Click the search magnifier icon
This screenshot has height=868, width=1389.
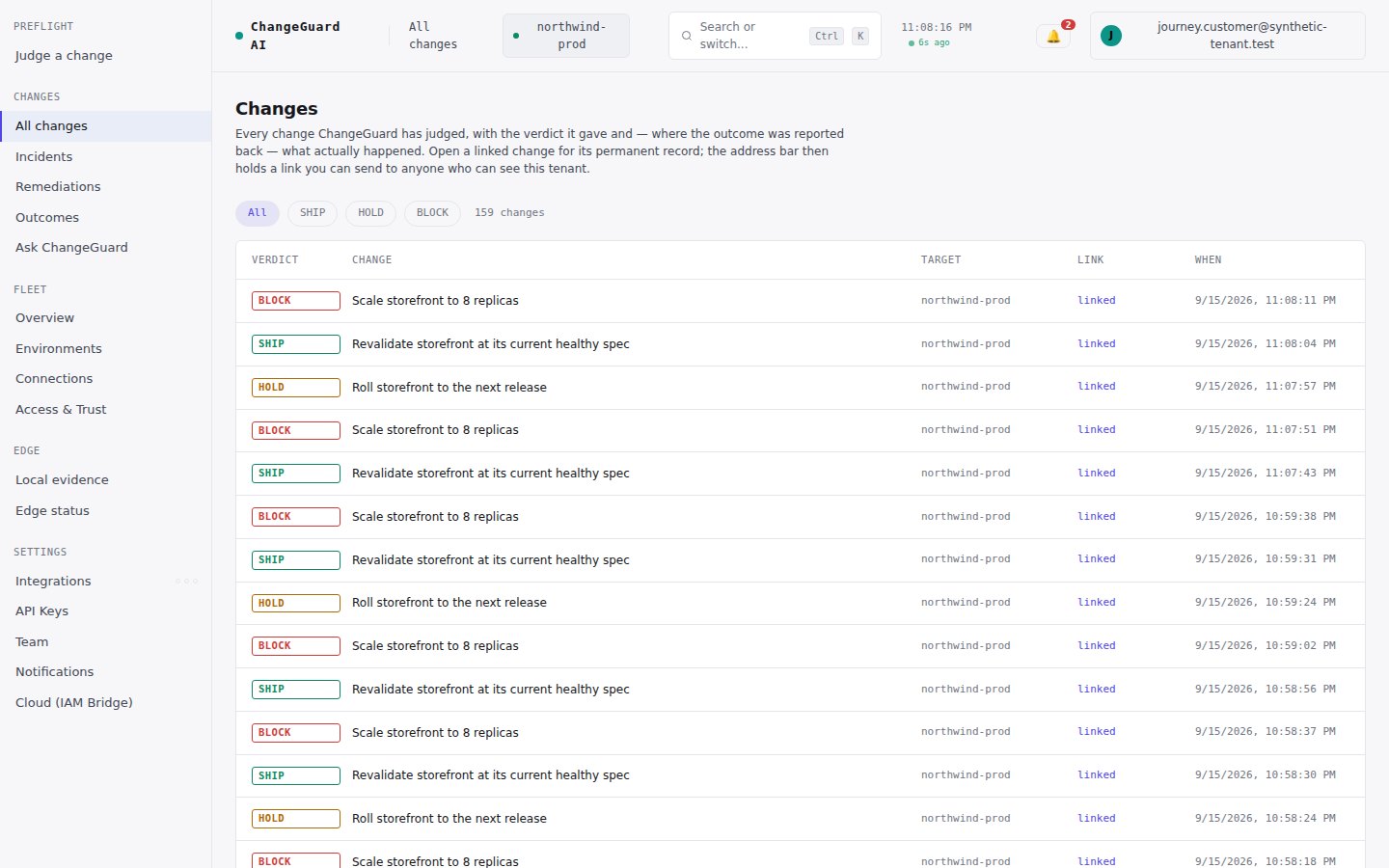click(687, 36)
